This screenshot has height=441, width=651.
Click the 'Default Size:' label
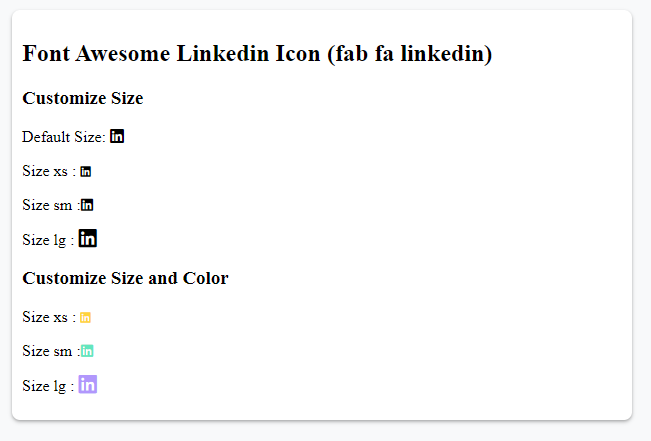pos(63,137)
